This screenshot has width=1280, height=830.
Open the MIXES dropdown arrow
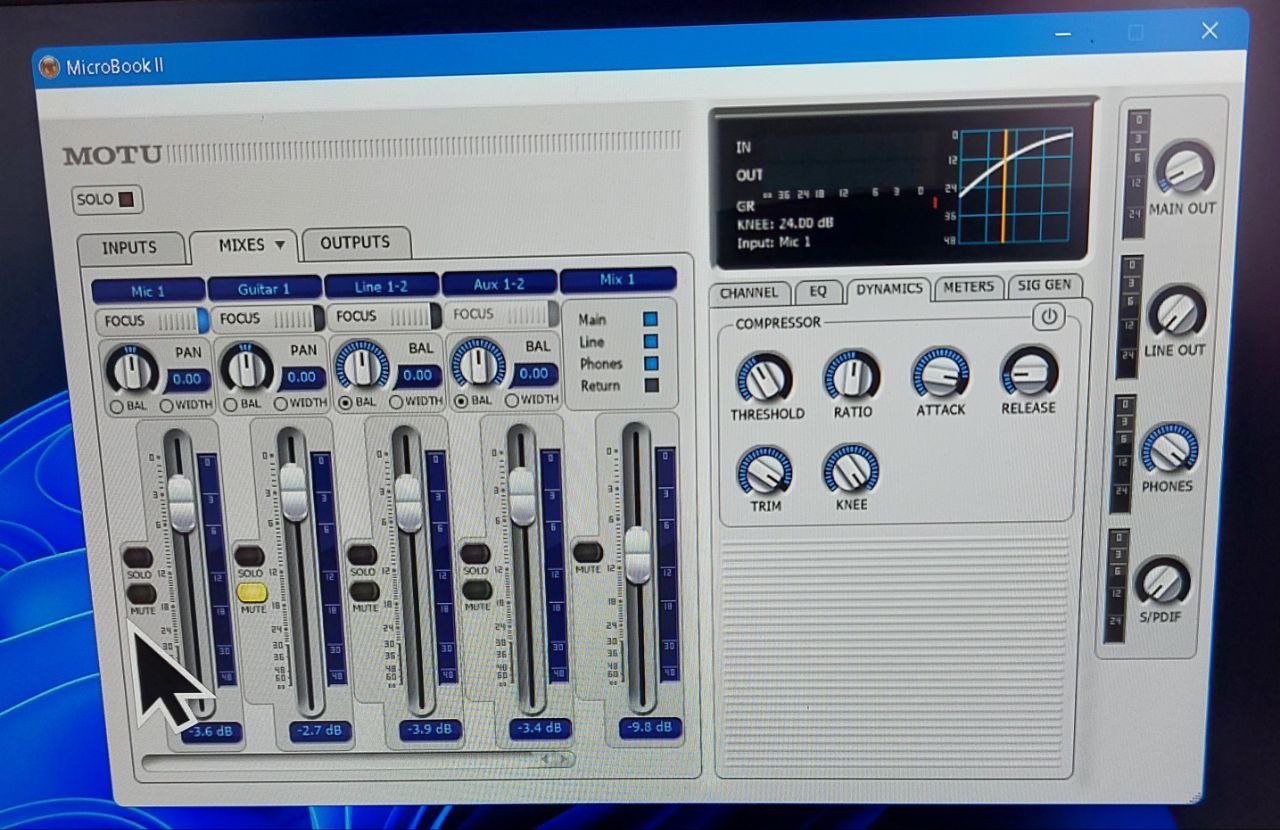(280, 244)
